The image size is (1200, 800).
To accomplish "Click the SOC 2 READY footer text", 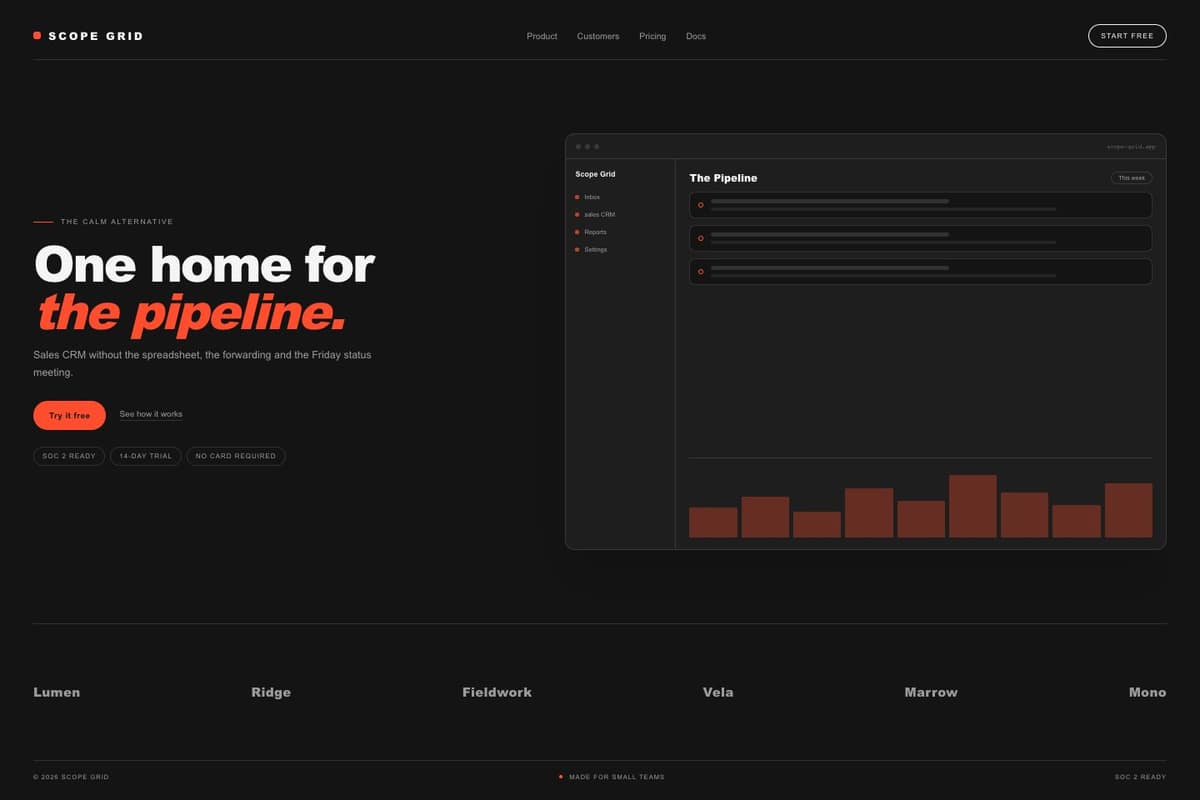I will click(x=1141, y=777).
